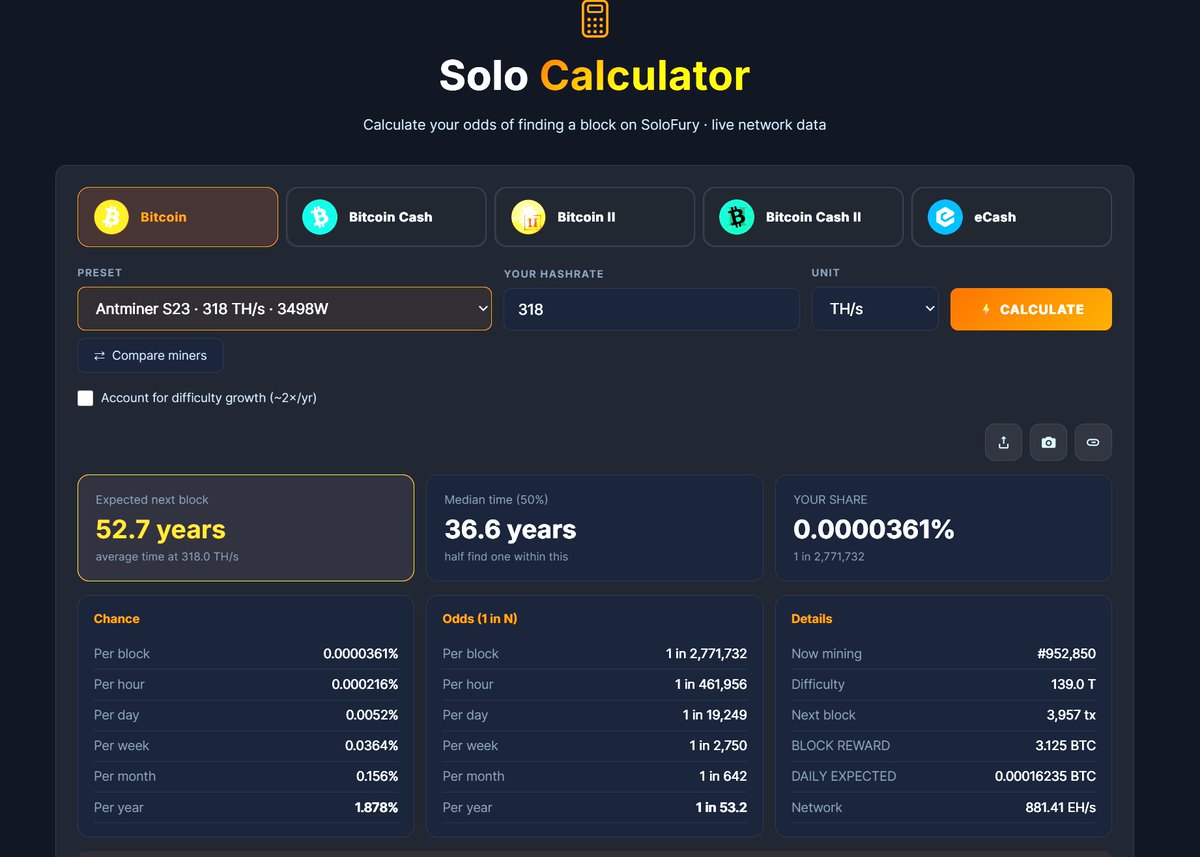
Task: Click the odds value 1 in 642
Action: 723,776
